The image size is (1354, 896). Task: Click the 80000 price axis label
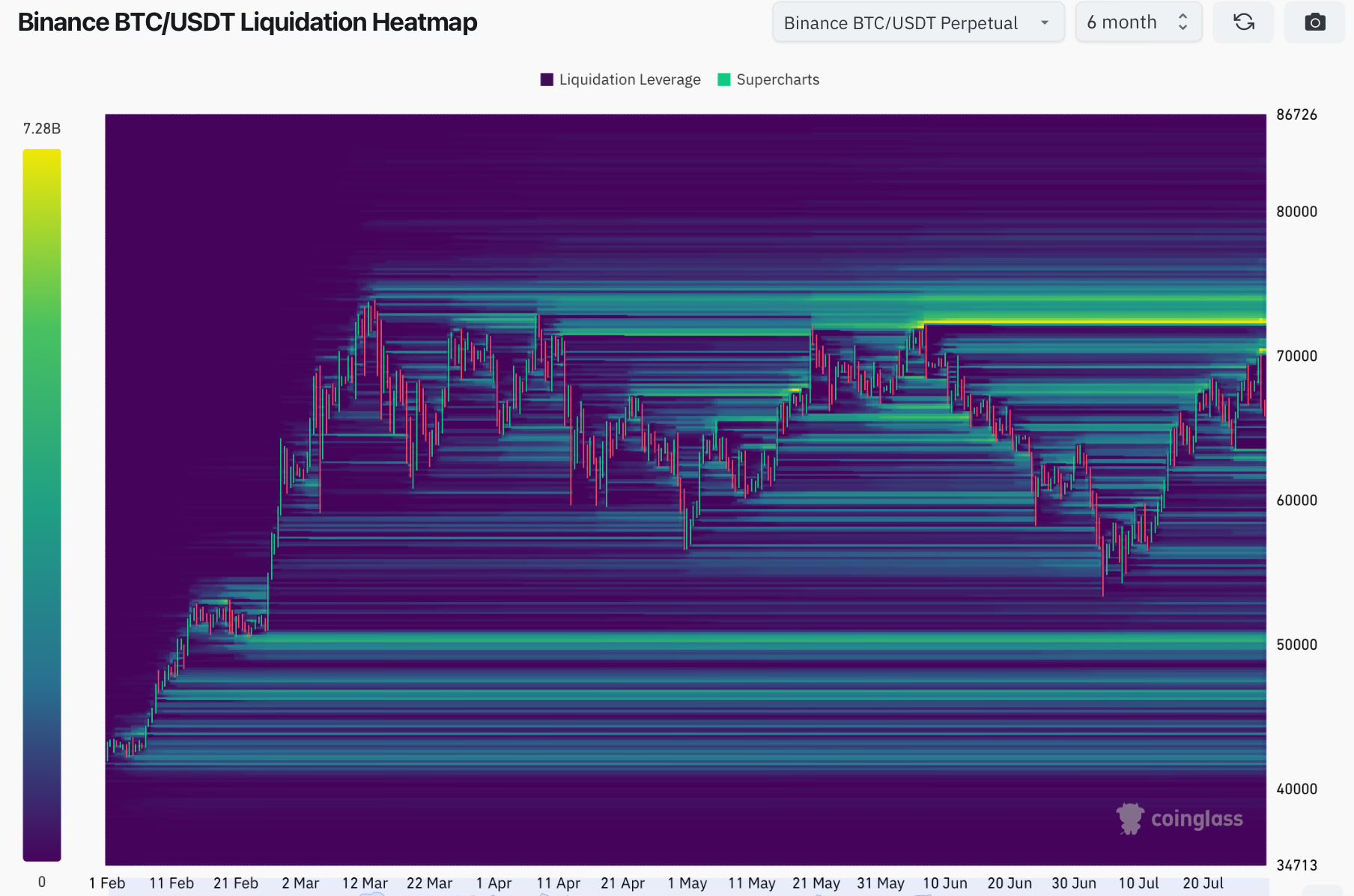coord(1296,212)
